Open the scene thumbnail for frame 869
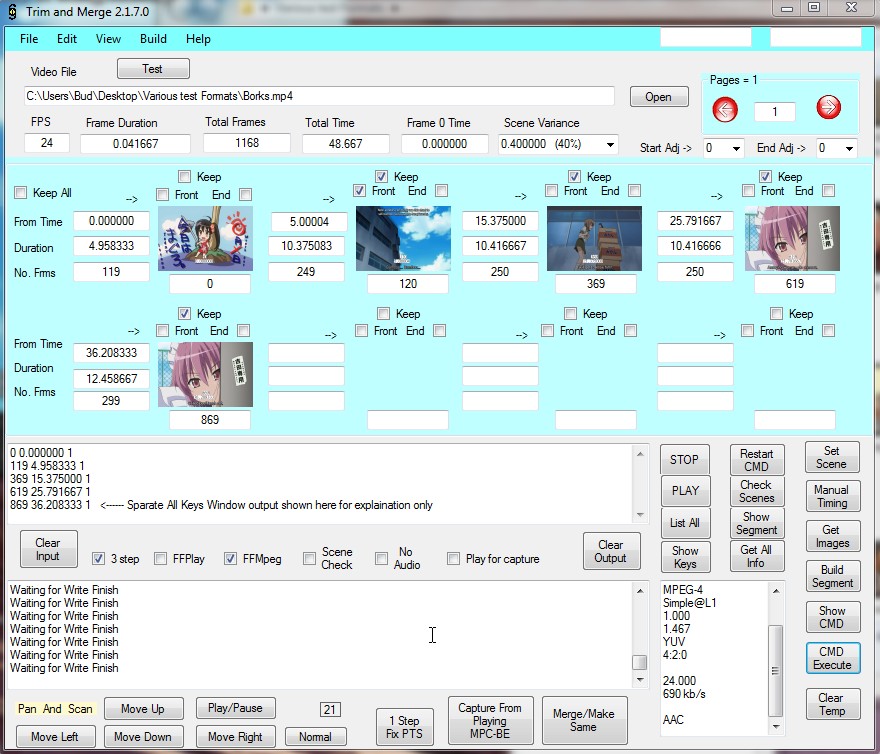This screenshot has height=754, width=880. (x=205, y=374)
